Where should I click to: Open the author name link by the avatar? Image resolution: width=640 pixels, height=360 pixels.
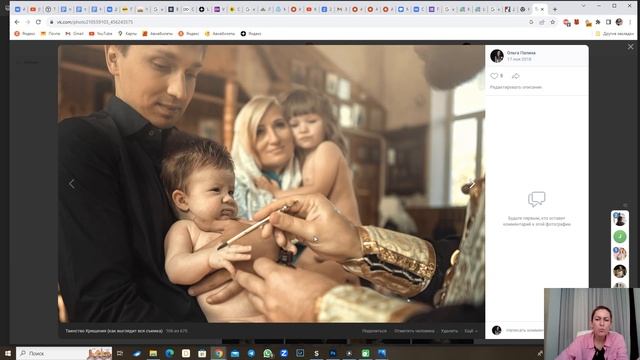[521, 53]
